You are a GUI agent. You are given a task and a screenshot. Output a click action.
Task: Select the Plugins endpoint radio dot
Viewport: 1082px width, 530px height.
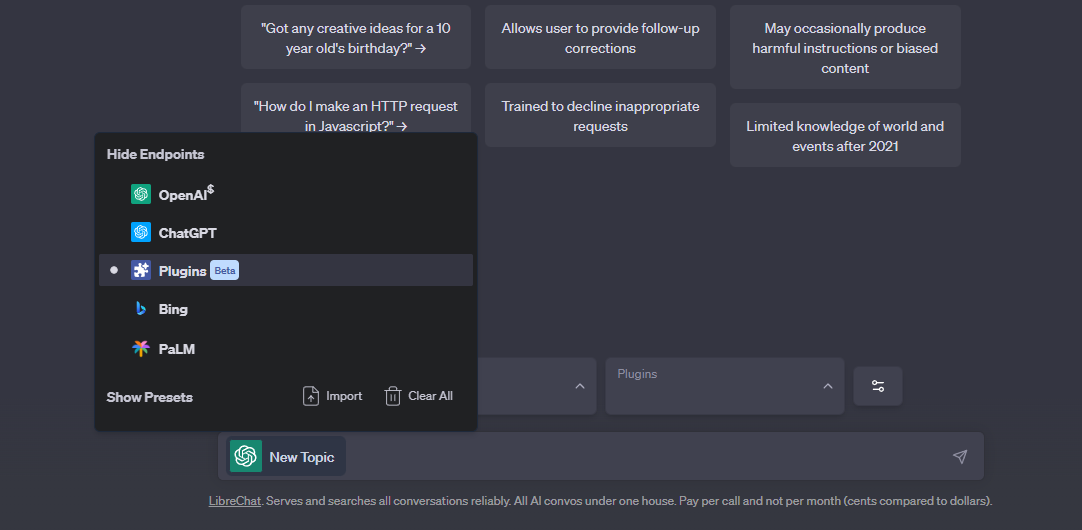point(114,270)
